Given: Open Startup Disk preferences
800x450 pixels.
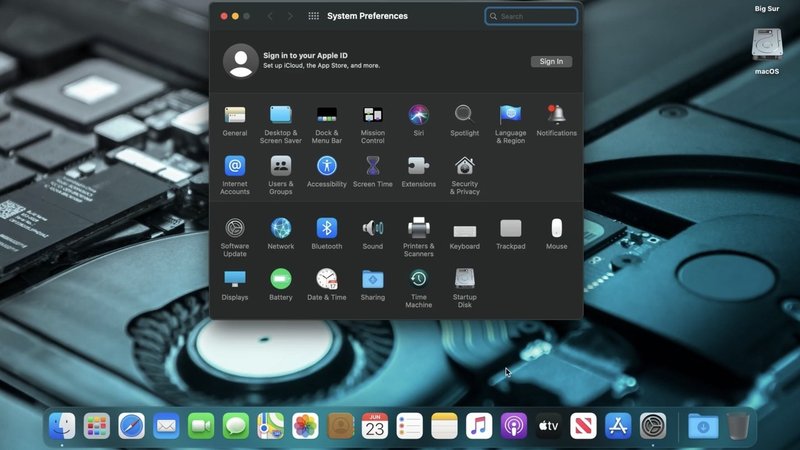Looking at the screenshot, I should click(464, 289).
